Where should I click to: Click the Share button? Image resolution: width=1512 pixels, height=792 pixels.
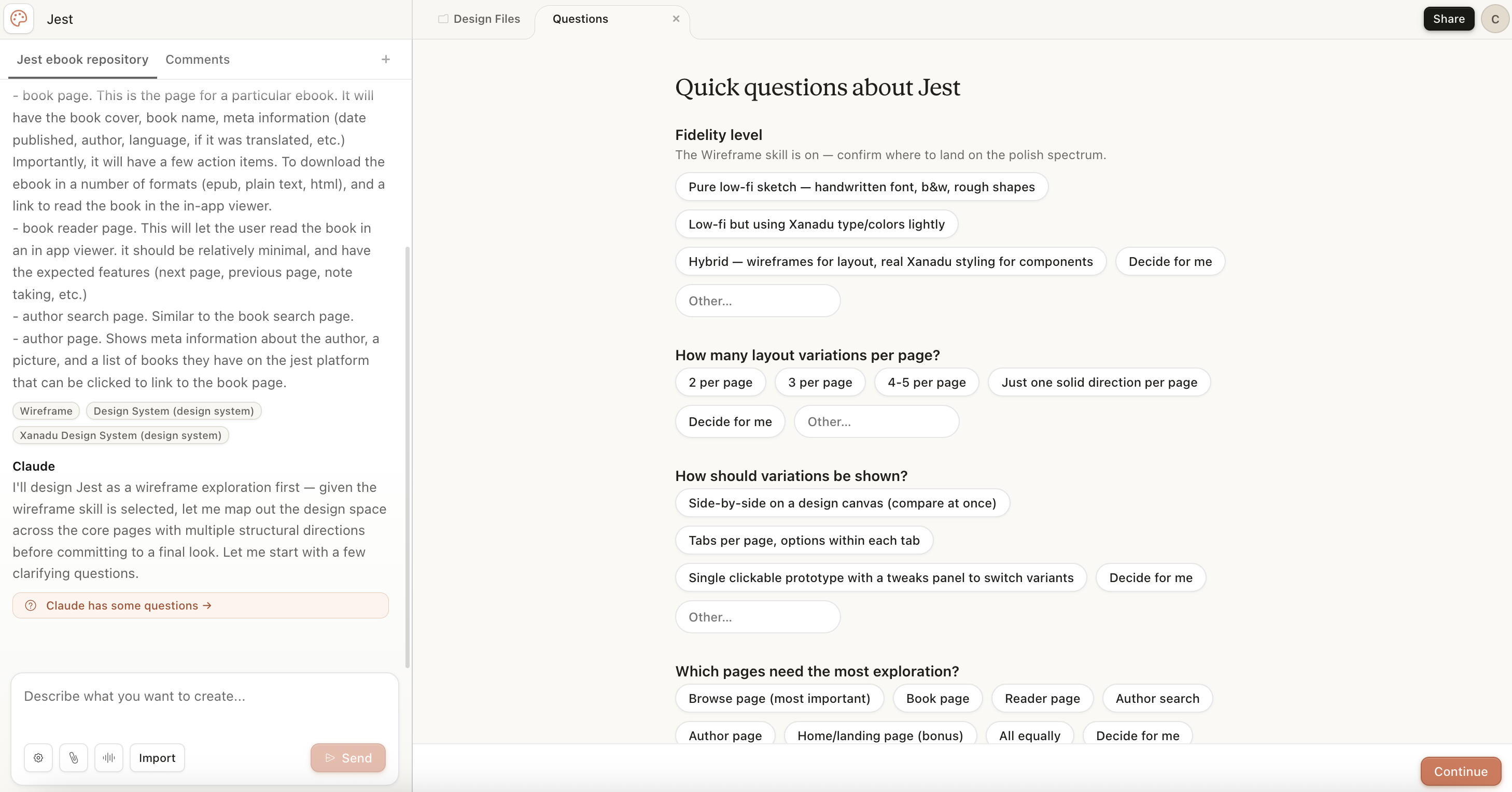tap(1449, 19)
